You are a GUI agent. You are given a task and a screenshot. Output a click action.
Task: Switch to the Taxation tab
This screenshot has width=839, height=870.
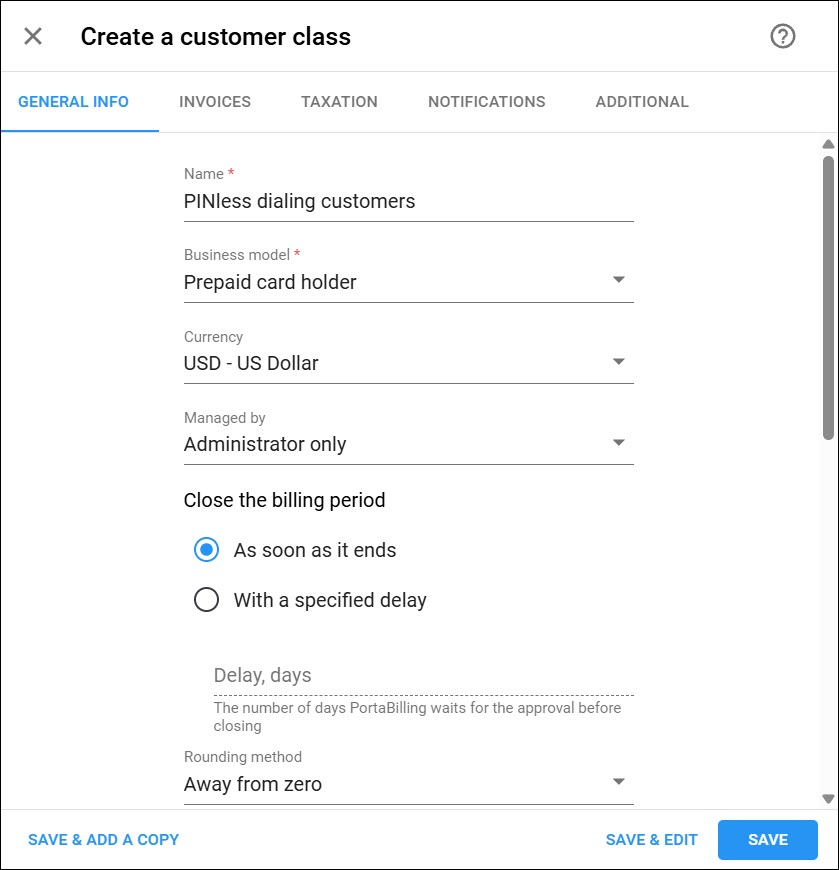click(339, 102)
